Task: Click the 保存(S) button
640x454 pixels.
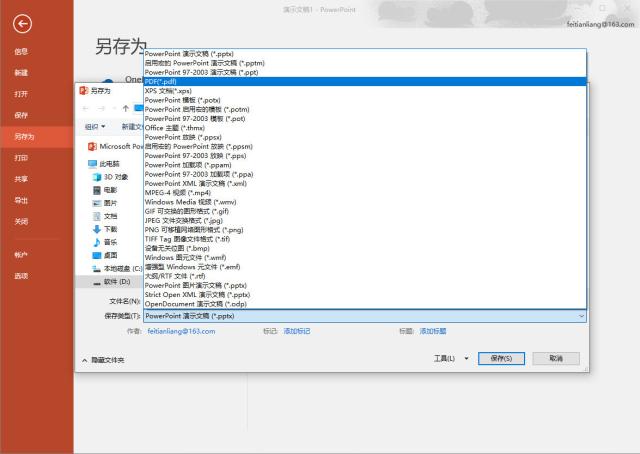Action: [x=501, y=358]
